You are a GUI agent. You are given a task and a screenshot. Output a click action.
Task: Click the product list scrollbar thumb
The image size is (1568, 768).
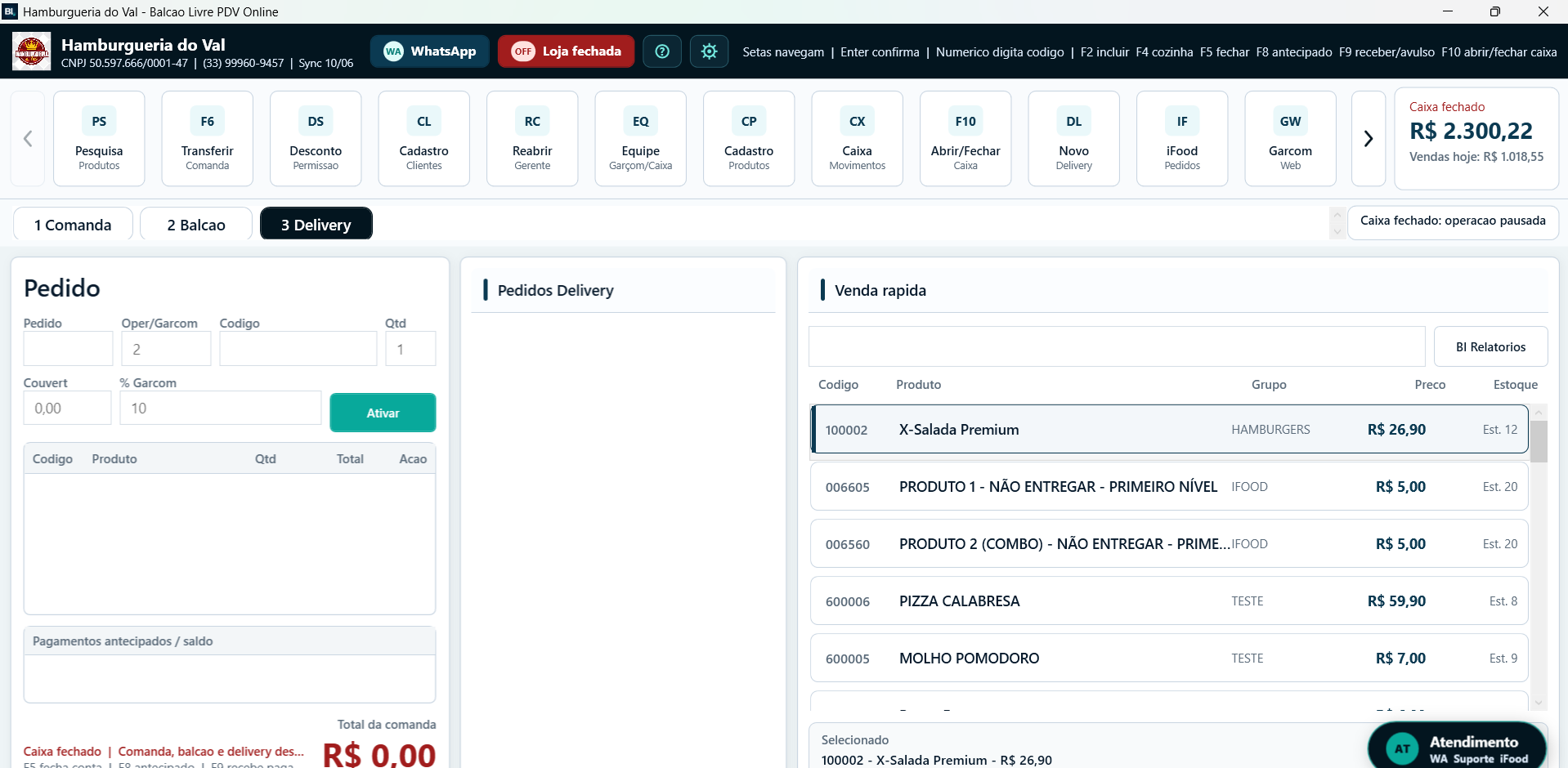tap(1539, 441)
